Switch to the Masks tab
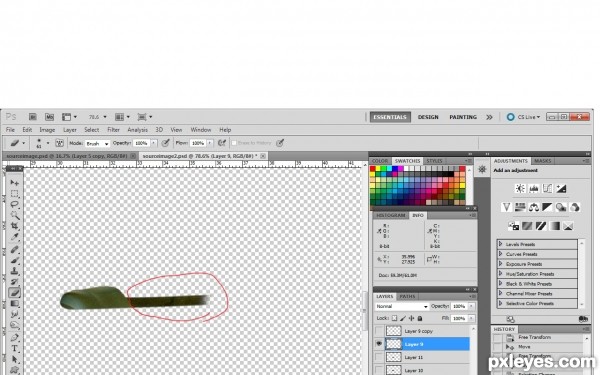This screenshot has width=600, height=375. click(543, 161)
